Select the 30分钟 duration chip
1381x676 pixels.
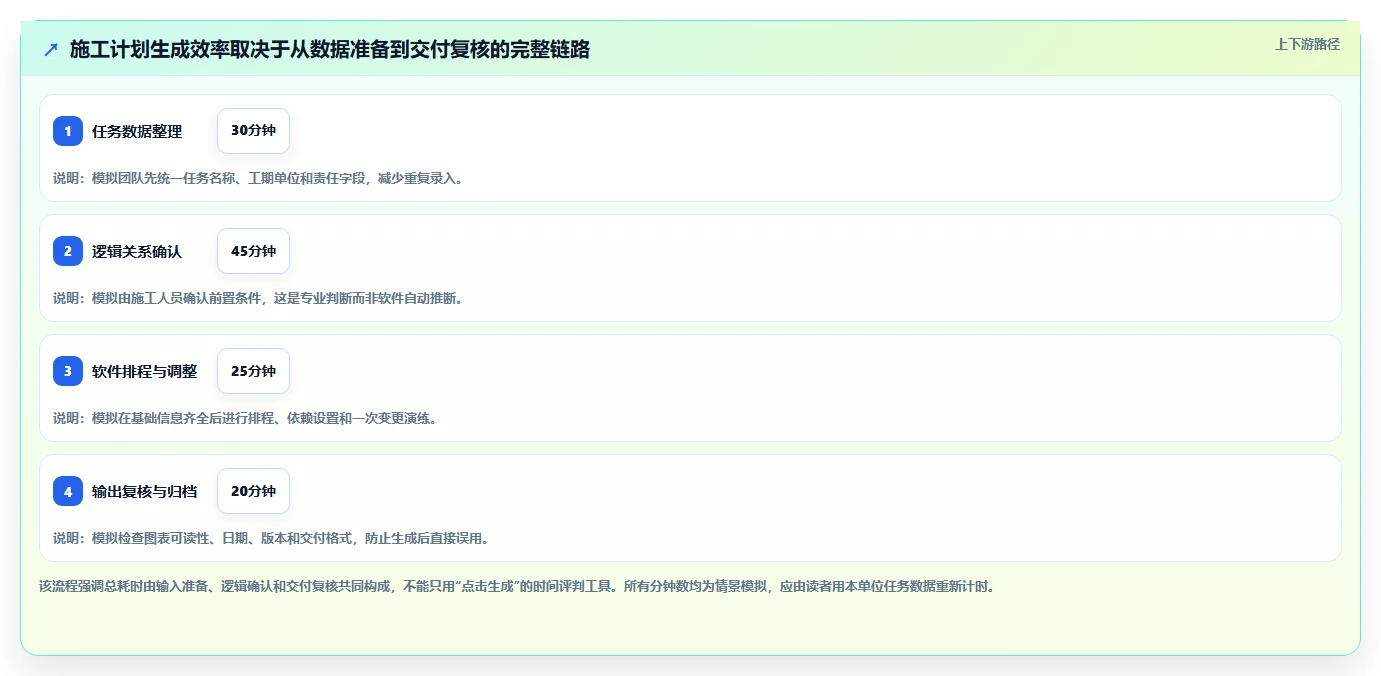[x=253, y=131]
